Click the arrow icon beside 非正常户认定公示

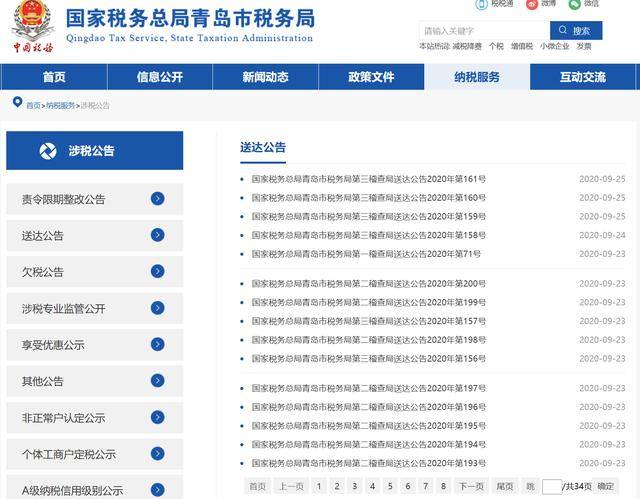tap(158, 417)
